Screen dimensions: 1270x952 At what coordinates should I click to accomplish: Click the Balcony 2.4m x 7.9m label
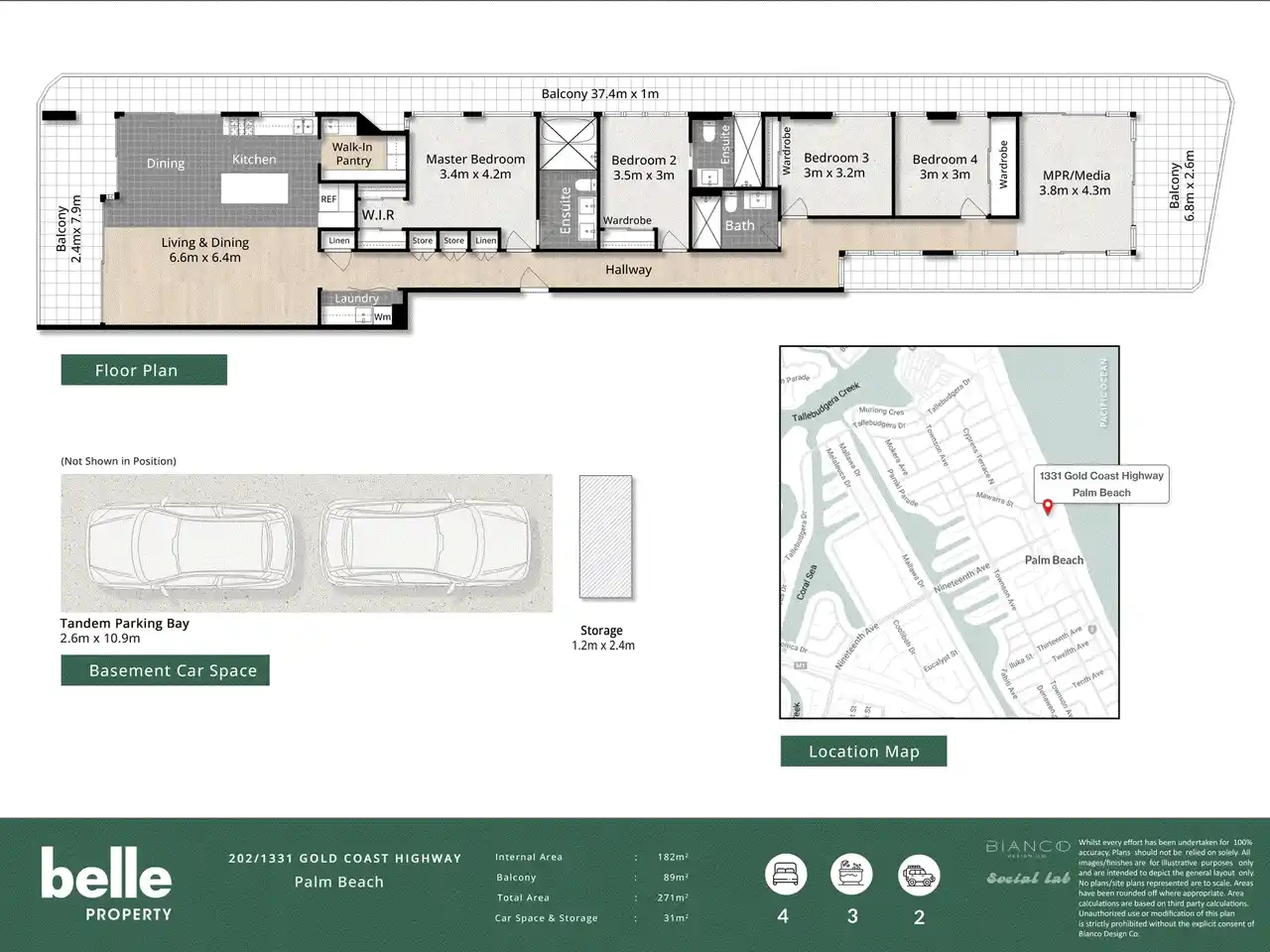[x=69, y=229]
